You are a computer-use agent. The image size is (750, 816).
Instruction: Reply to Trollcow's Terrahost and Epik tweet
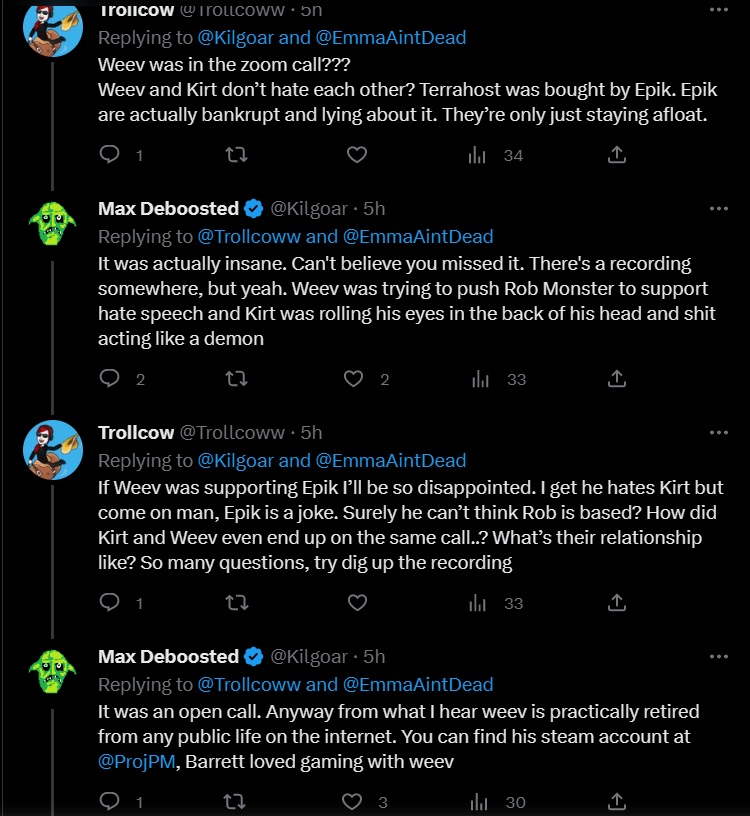pos(112,155)
